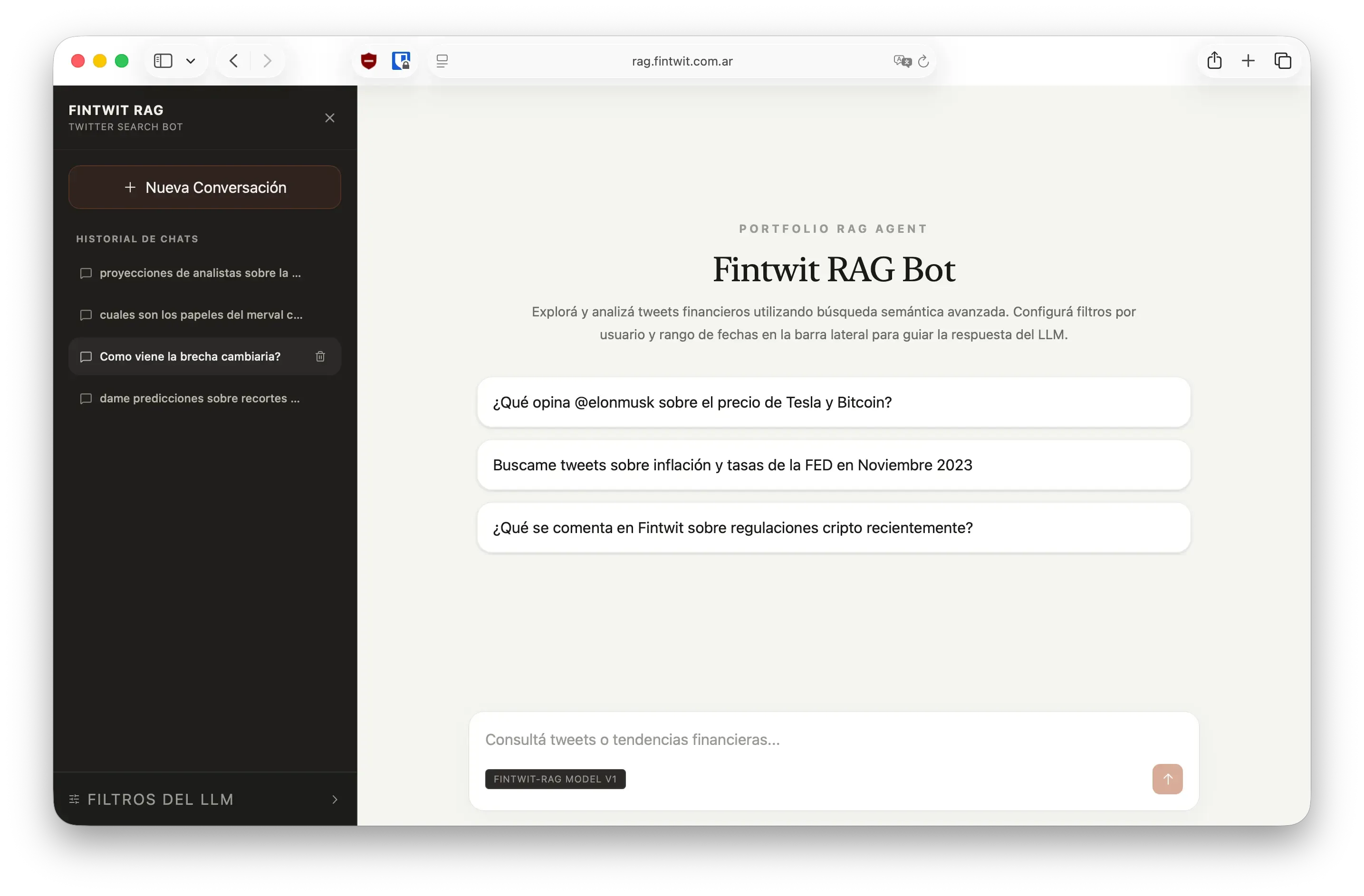The image size is (1364, 896).
Task: Click chat bubble icon beside 'proyecciones de analistas'
Action: pyautogui.click(x=86, y=273)
